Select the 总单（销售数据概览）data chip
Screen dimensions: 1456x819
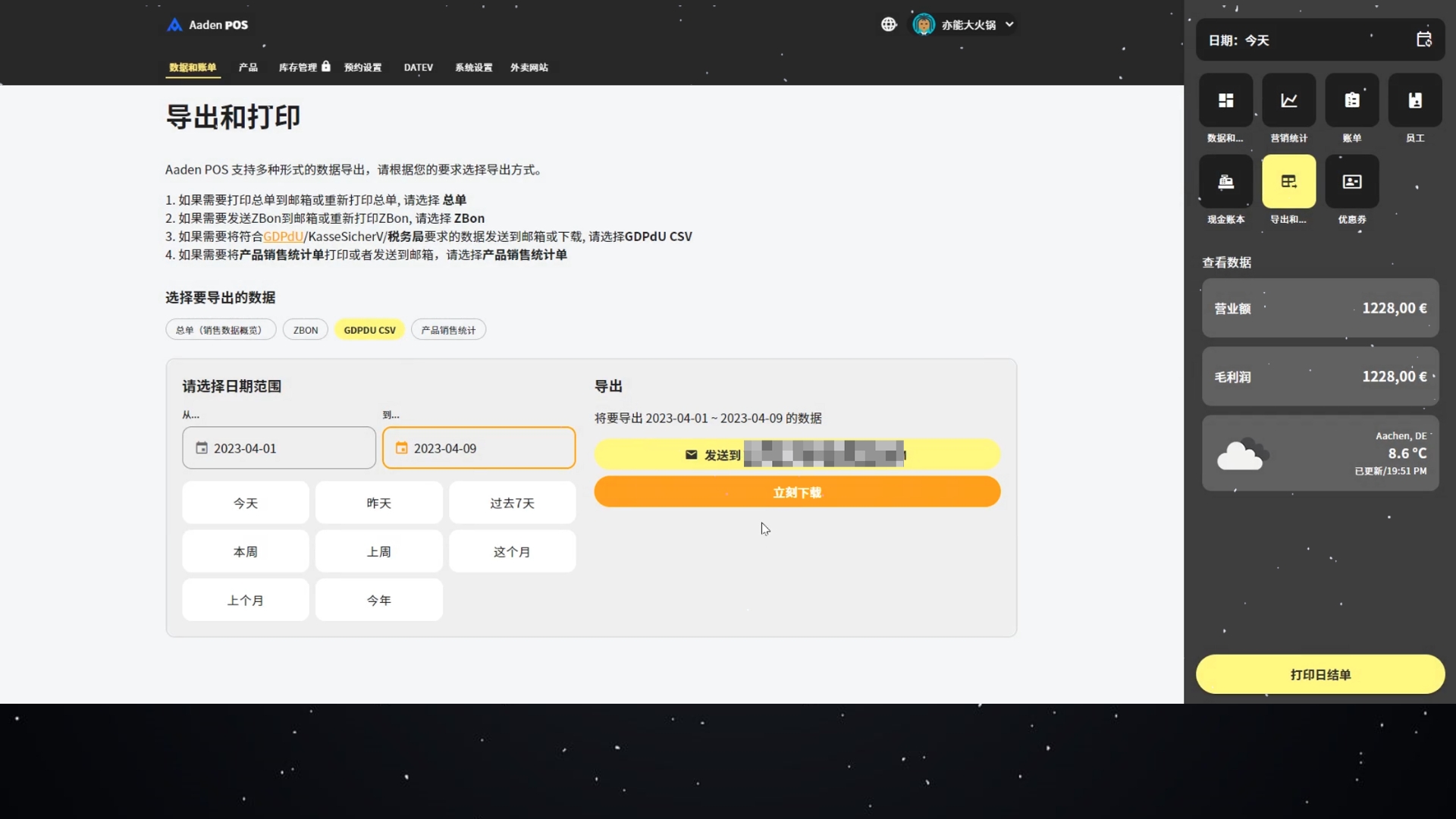click(220, 330)
